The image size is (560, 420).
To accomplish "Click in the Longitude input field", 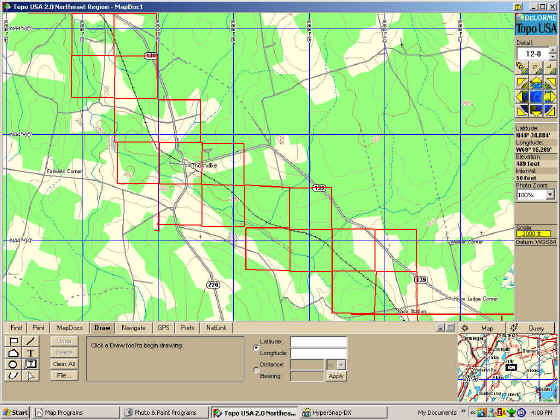I will point(319,353).
